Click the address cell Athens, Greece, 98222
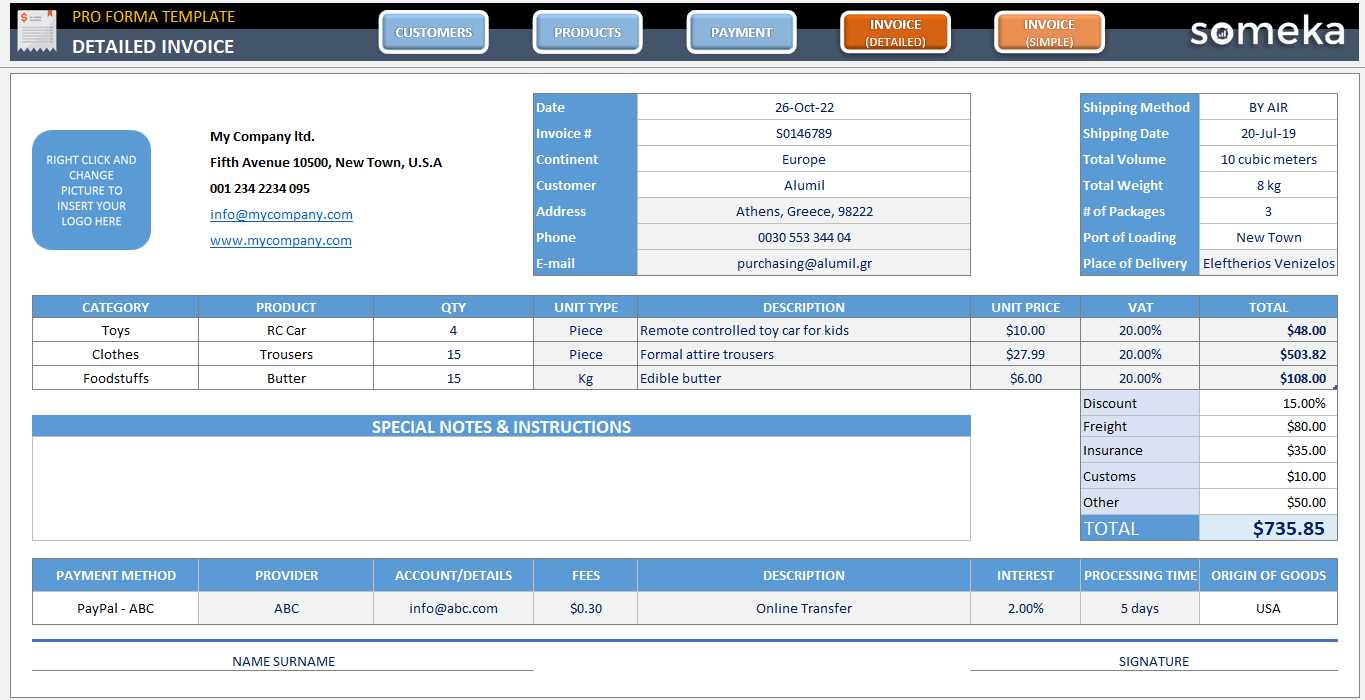This screenshot has height=700, width=1365. (804, 211)
